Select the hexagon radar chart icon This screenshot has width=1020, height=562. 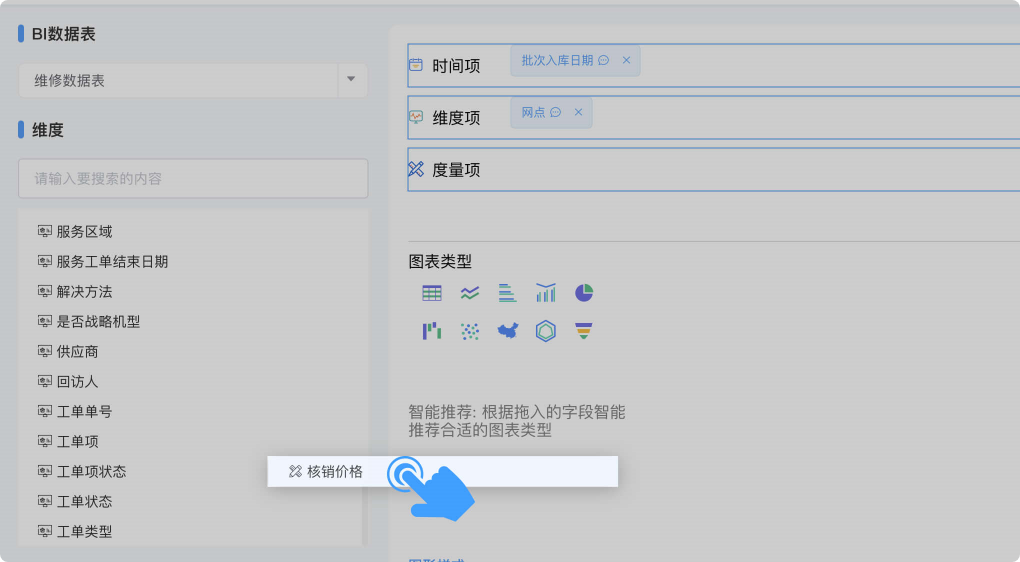click(x=546, y=331)
